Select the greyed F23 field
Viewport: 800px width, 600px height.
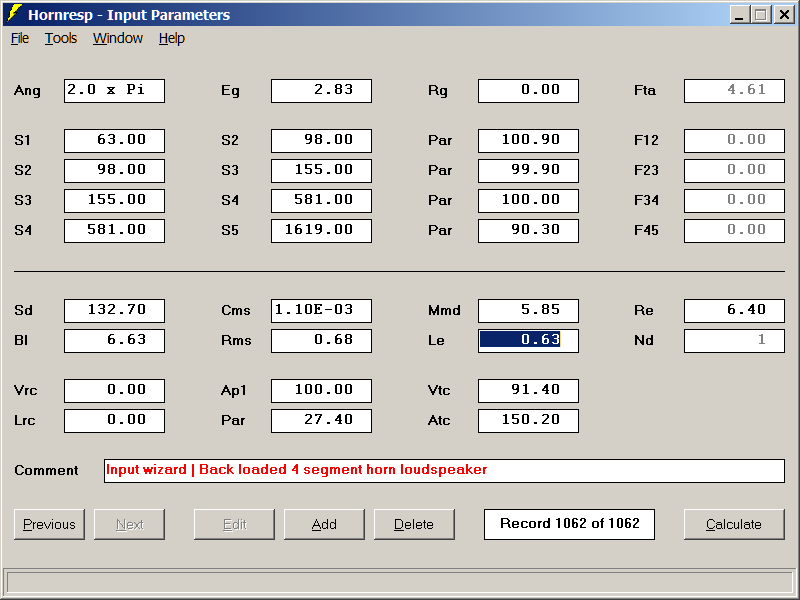click(x=734, y=171)
